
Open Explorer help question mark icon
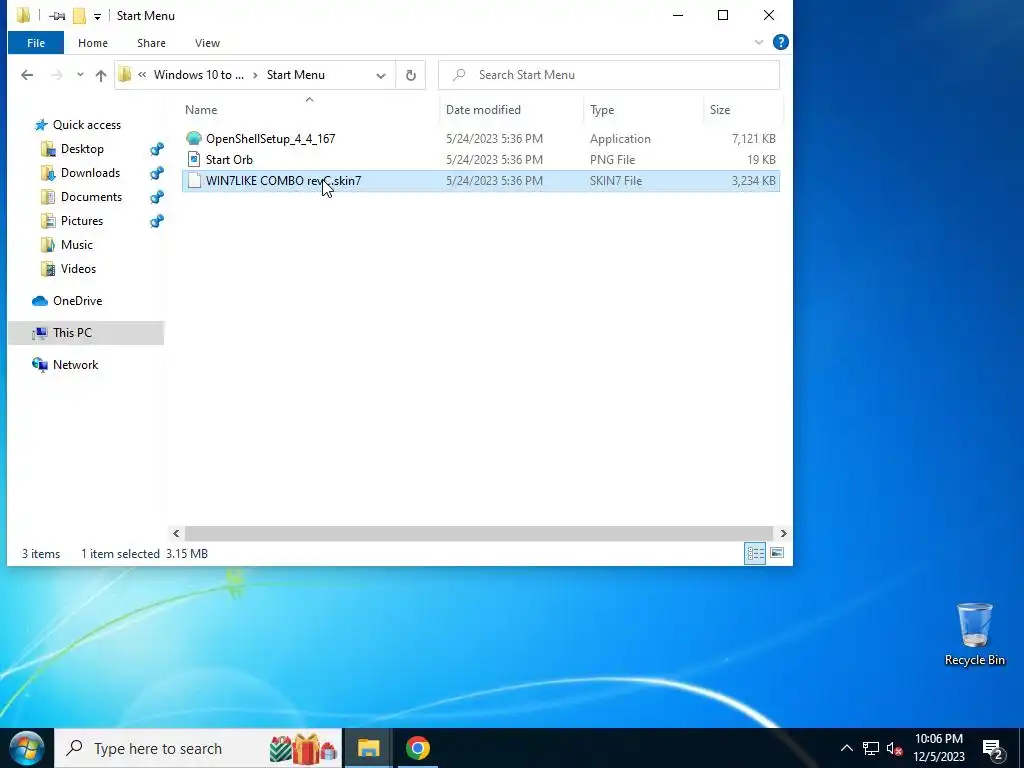click(780, 42)
